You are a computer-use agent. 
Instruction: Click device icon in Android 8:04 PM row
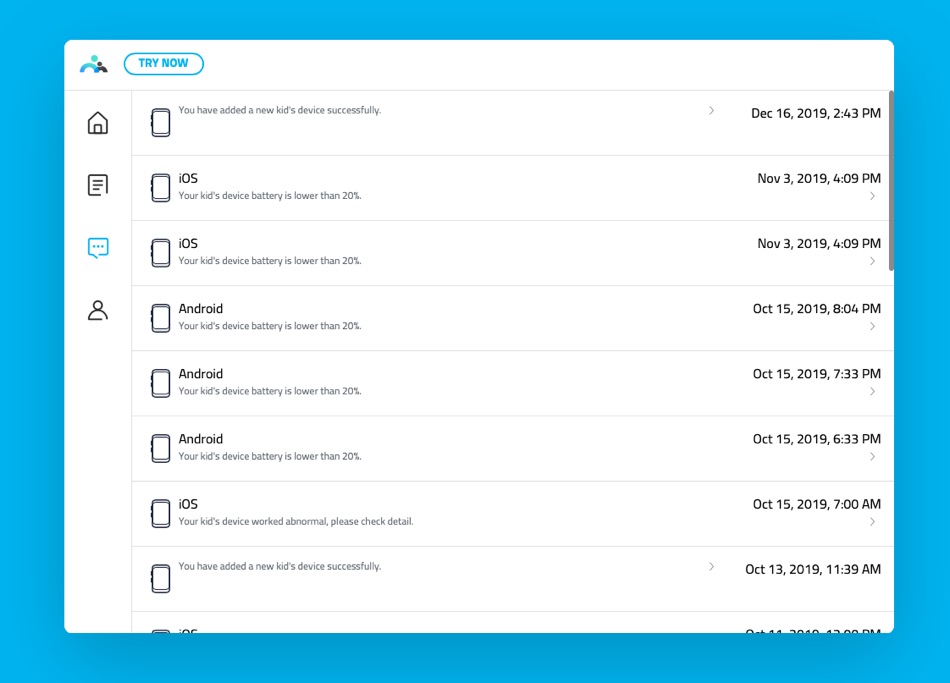tap(161, 318)
